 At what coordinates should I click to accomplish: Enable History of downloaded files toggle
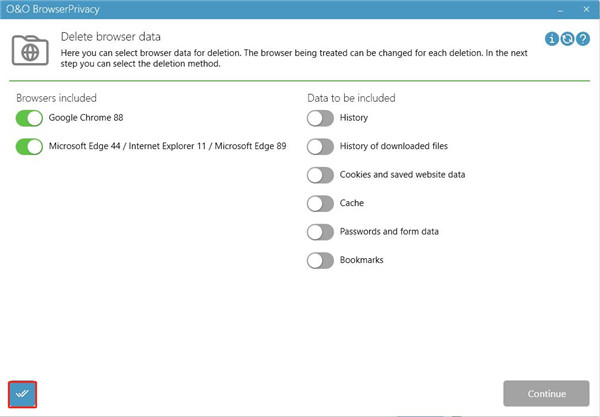pyautogui.click(x=320, y=146)
